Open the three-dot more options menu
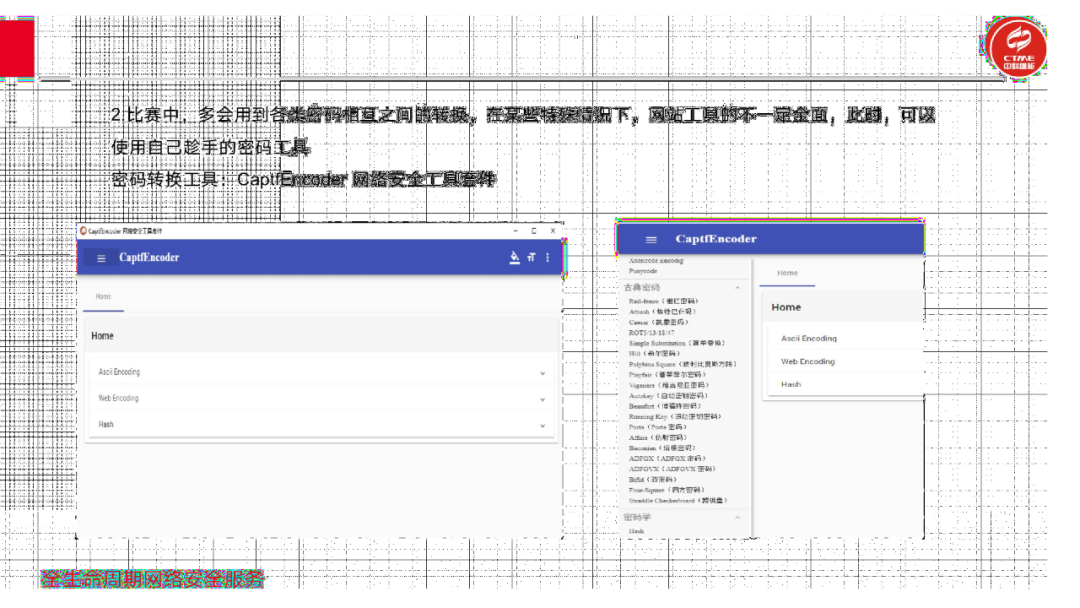The height and width of the screenshot is (608, 1080). [548, 258]
